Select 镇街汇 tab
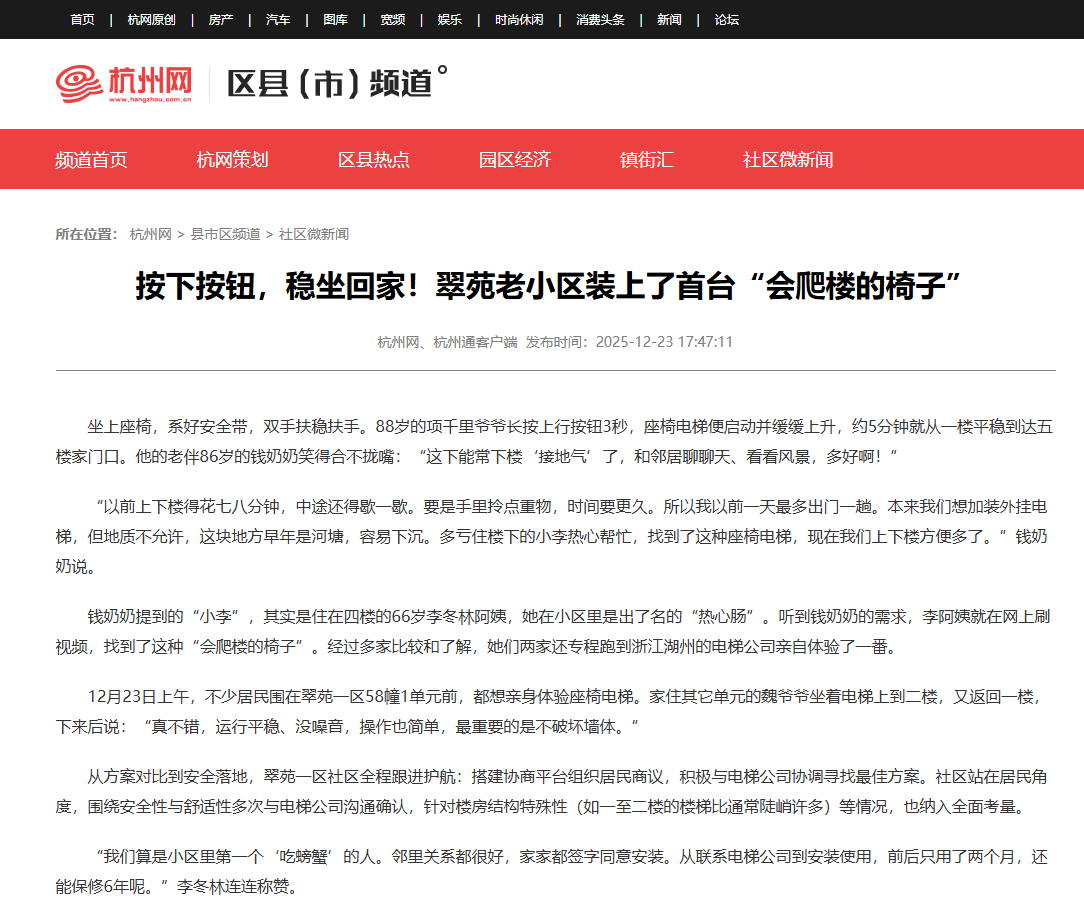1084x914 pixels. tap(647, 160)
